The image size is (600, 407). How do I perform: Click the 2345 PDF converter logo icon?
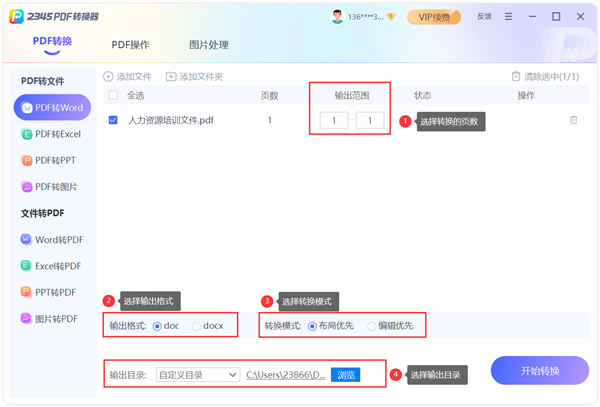[x=16, y=16]
